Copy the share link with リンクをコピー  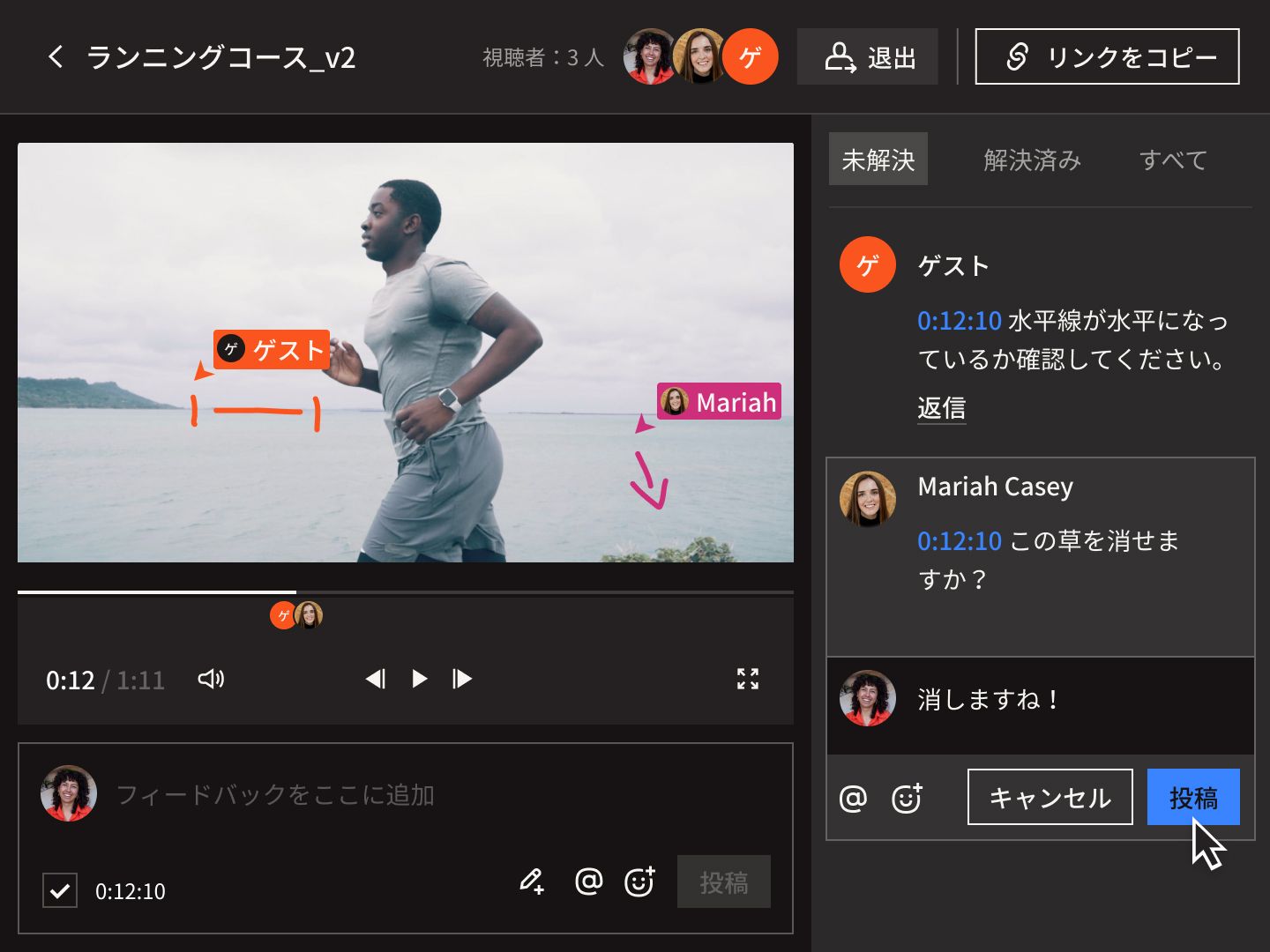point(1107,56)
